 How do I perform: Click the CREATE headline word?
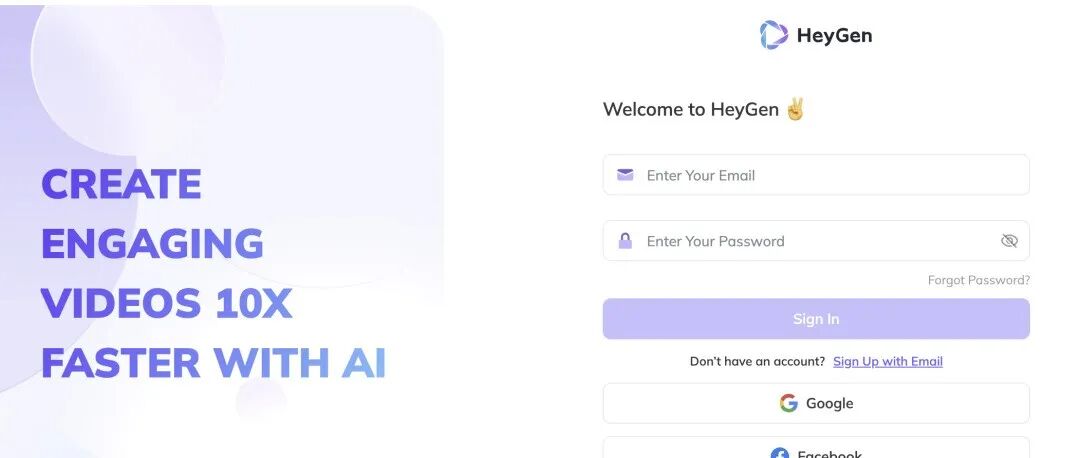pyautogui.click(x=121, y=185)
